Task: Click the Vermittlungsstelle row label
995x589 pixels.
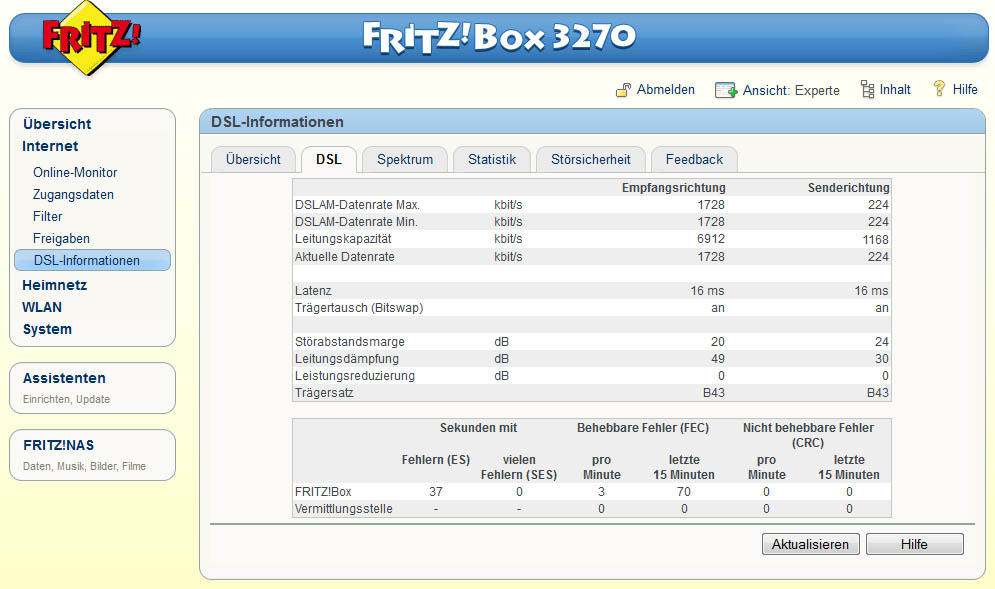Action: (x=343, y=509)
